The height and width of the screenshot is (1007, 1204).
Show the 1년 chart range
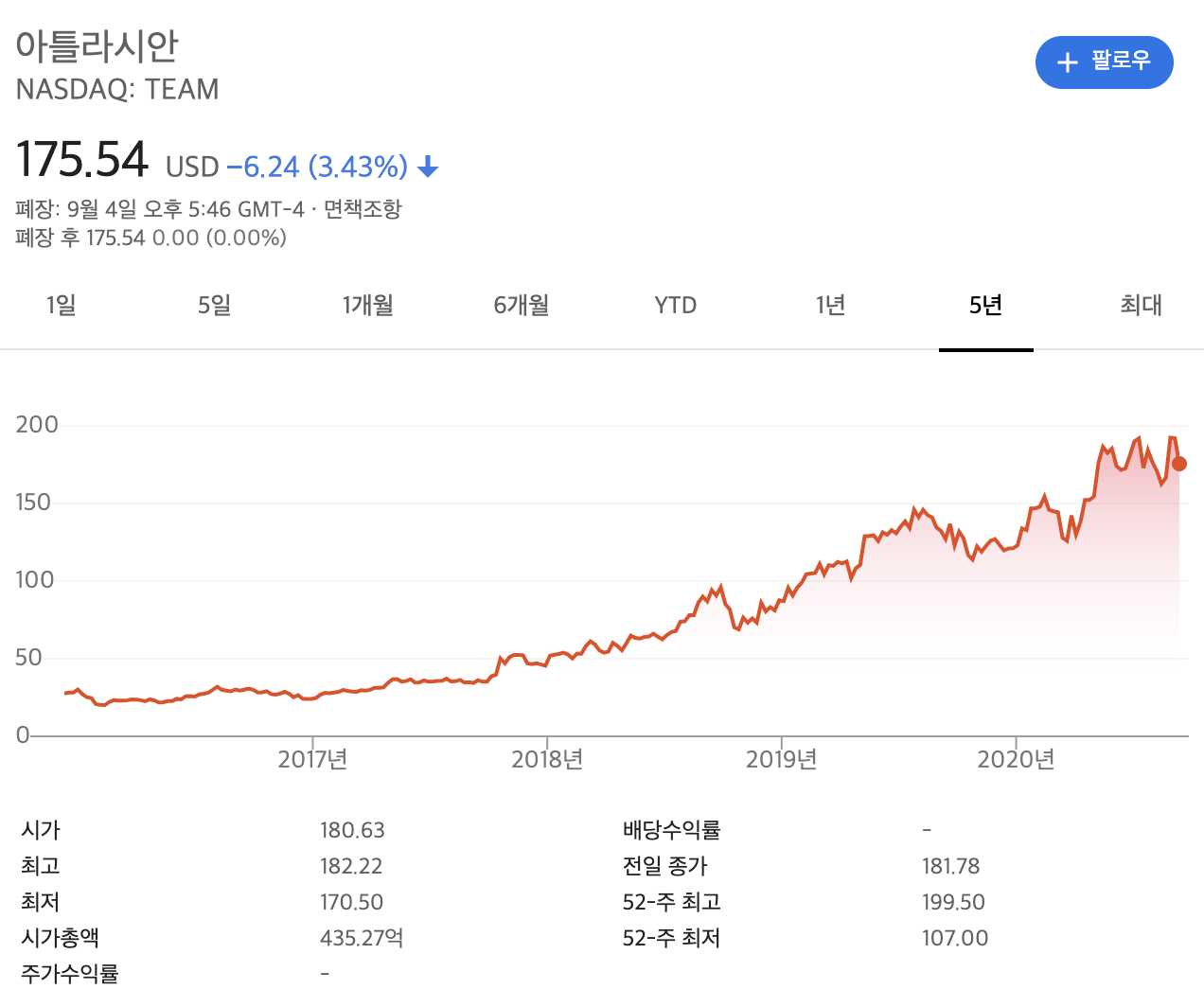pos(830,305)
